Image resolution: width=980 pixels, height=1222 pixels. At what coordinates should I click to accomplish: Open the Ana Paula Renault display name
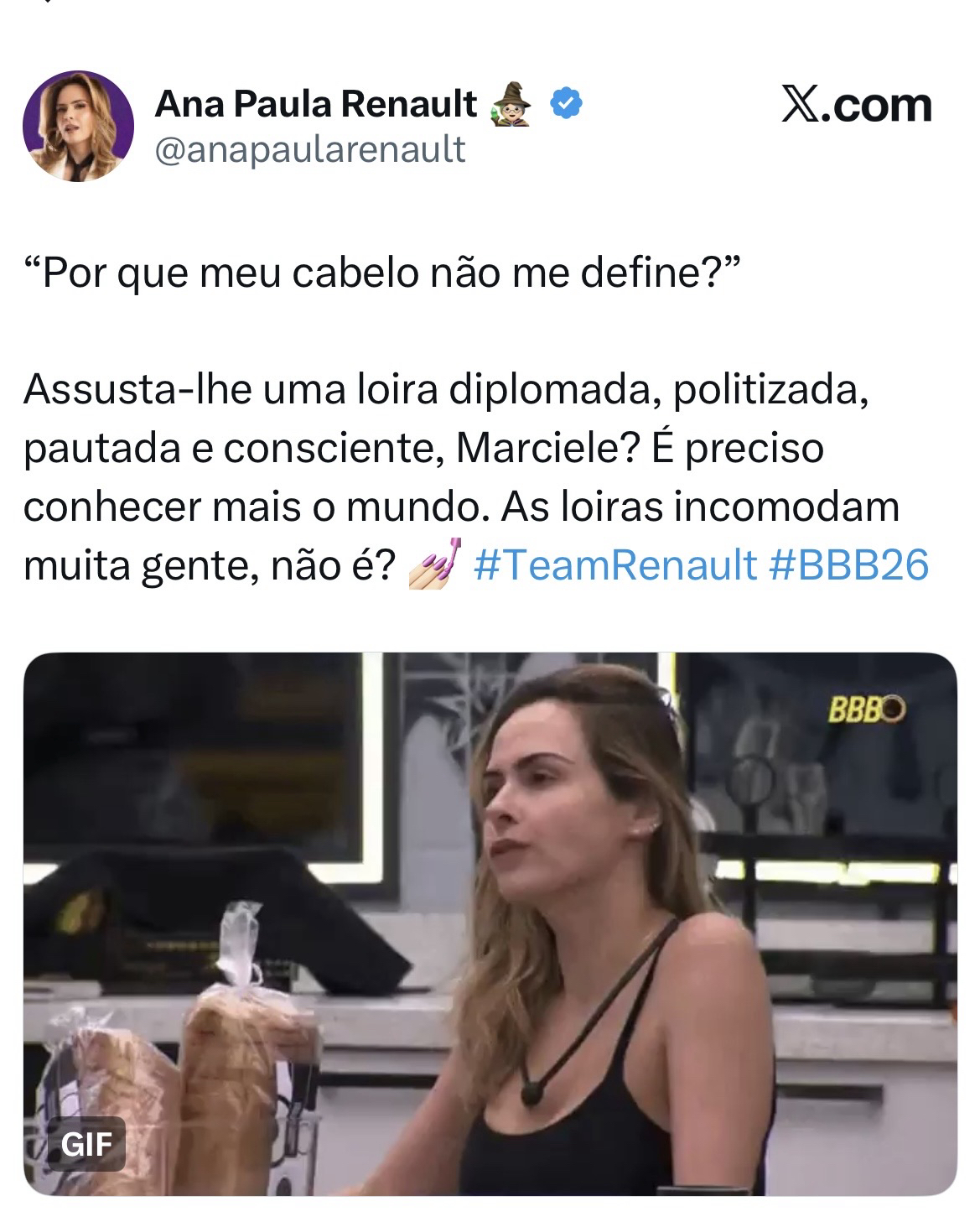(x=316, y=105)
